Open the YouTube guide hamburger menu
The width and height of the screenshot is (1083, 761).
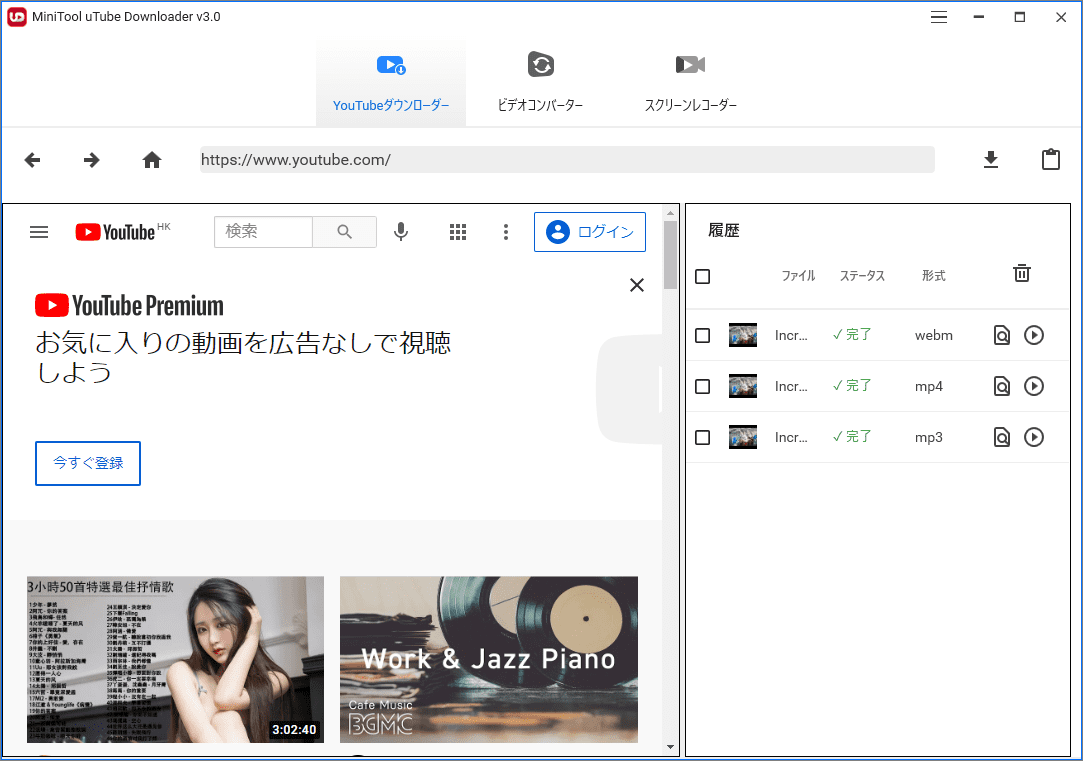tap(39, 232)
